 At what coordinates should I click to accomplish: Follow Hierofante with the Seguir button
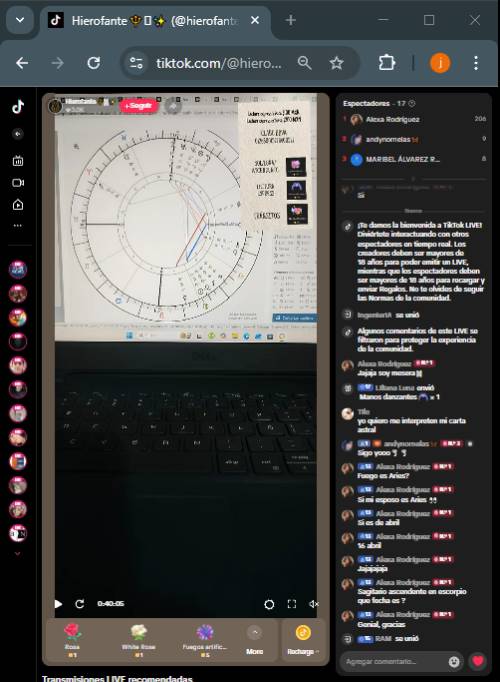(x=138, y=106)
